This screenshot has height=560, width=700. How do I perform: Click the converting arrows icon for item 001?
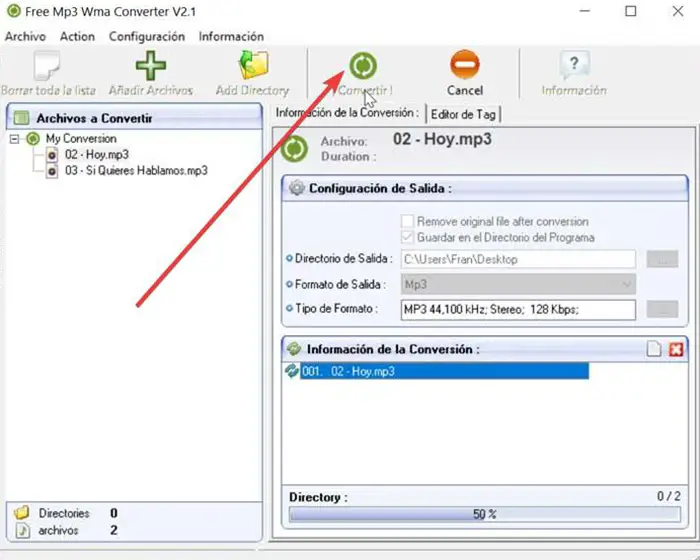click(x=292, y=371)
